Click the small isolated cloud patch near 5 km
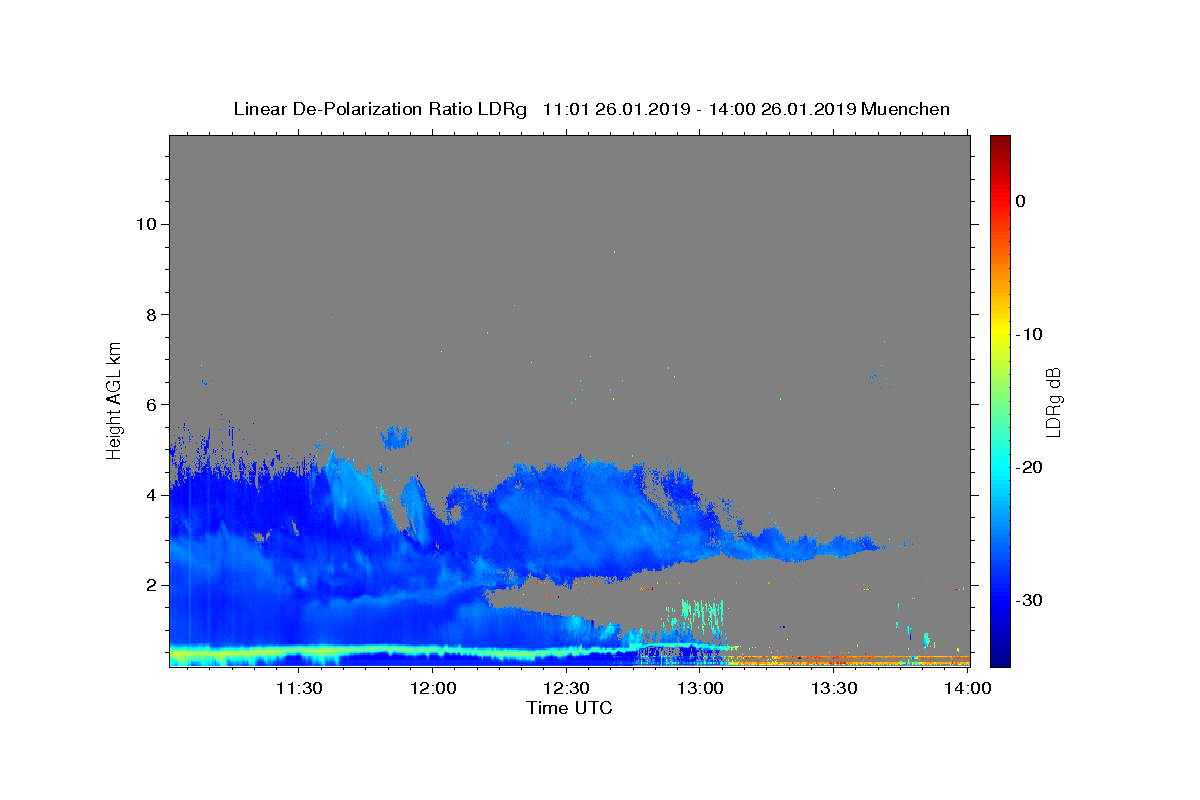 (397, 436)
